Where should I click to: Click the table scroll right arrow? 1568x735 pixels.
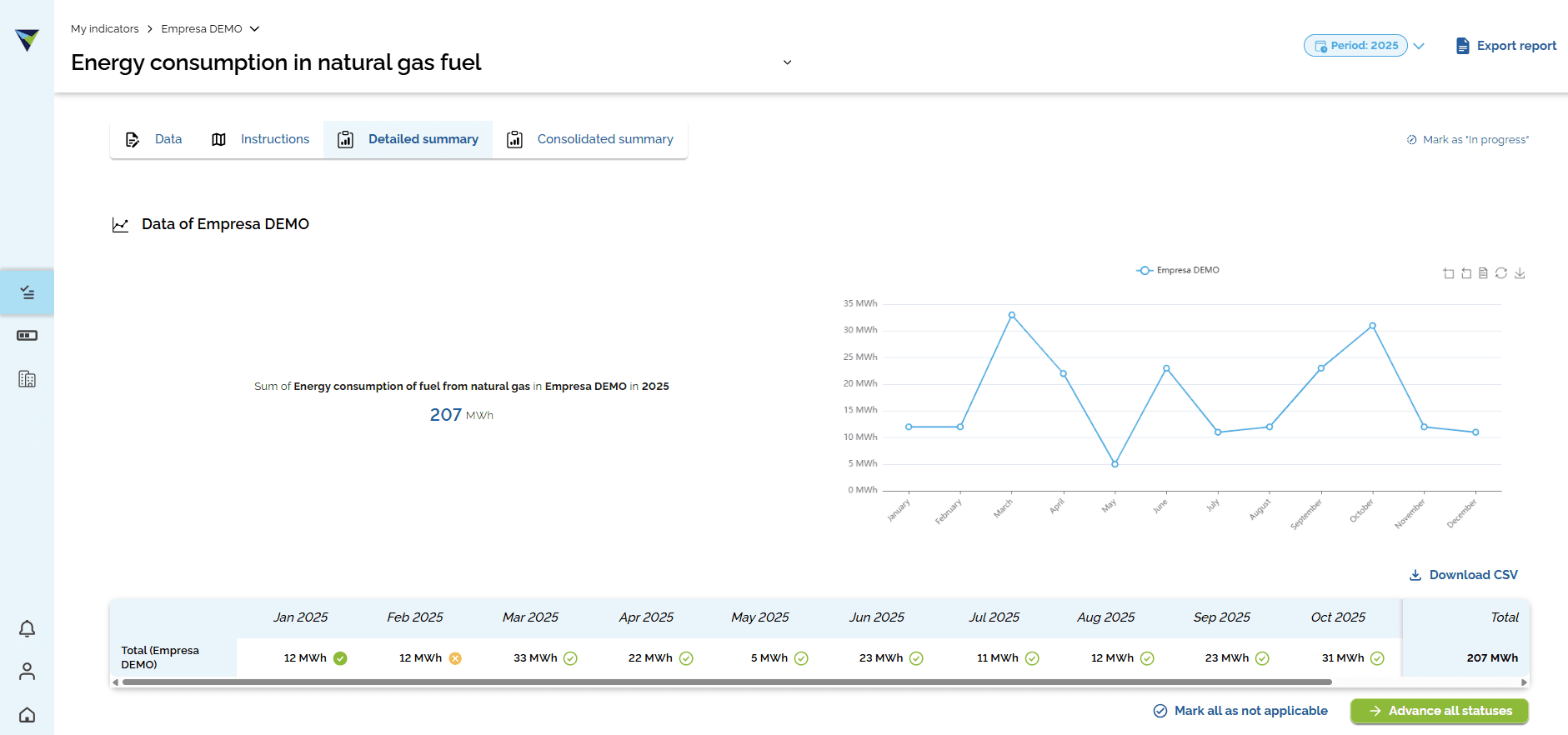point(1524,682)
